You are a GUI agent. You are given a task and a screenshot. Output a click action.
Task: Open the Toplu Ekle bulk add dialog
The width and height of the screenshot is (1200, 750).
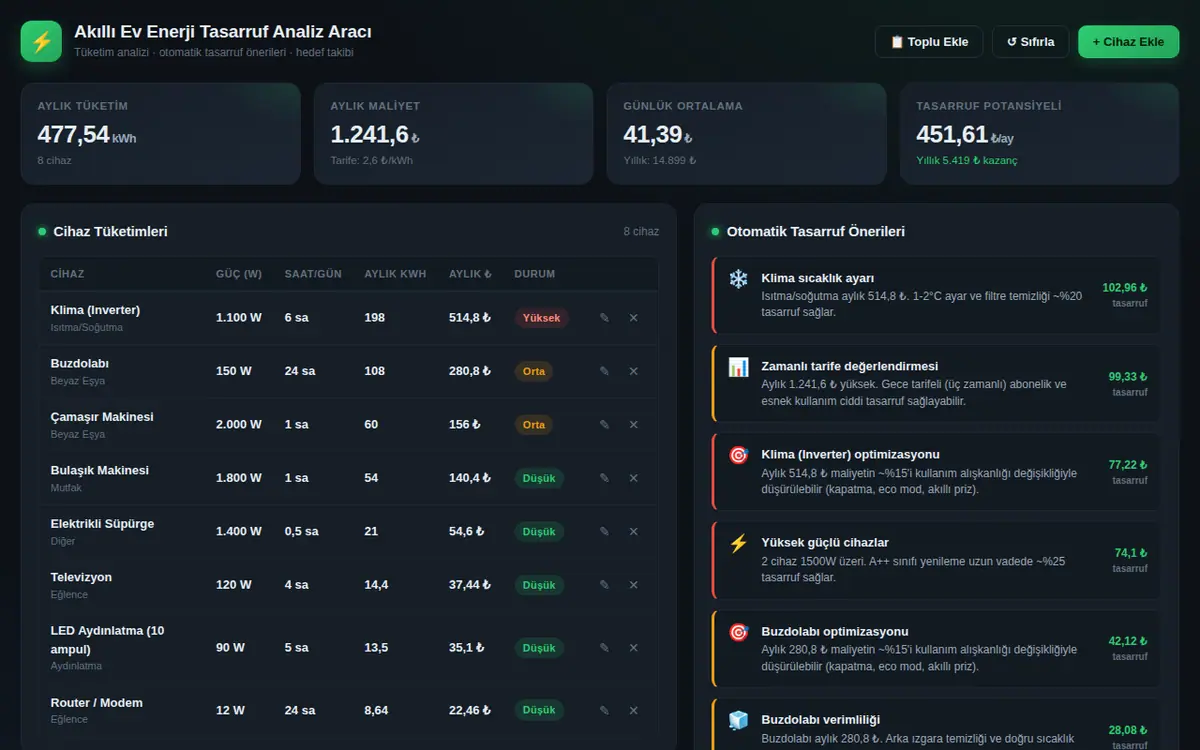929,42
